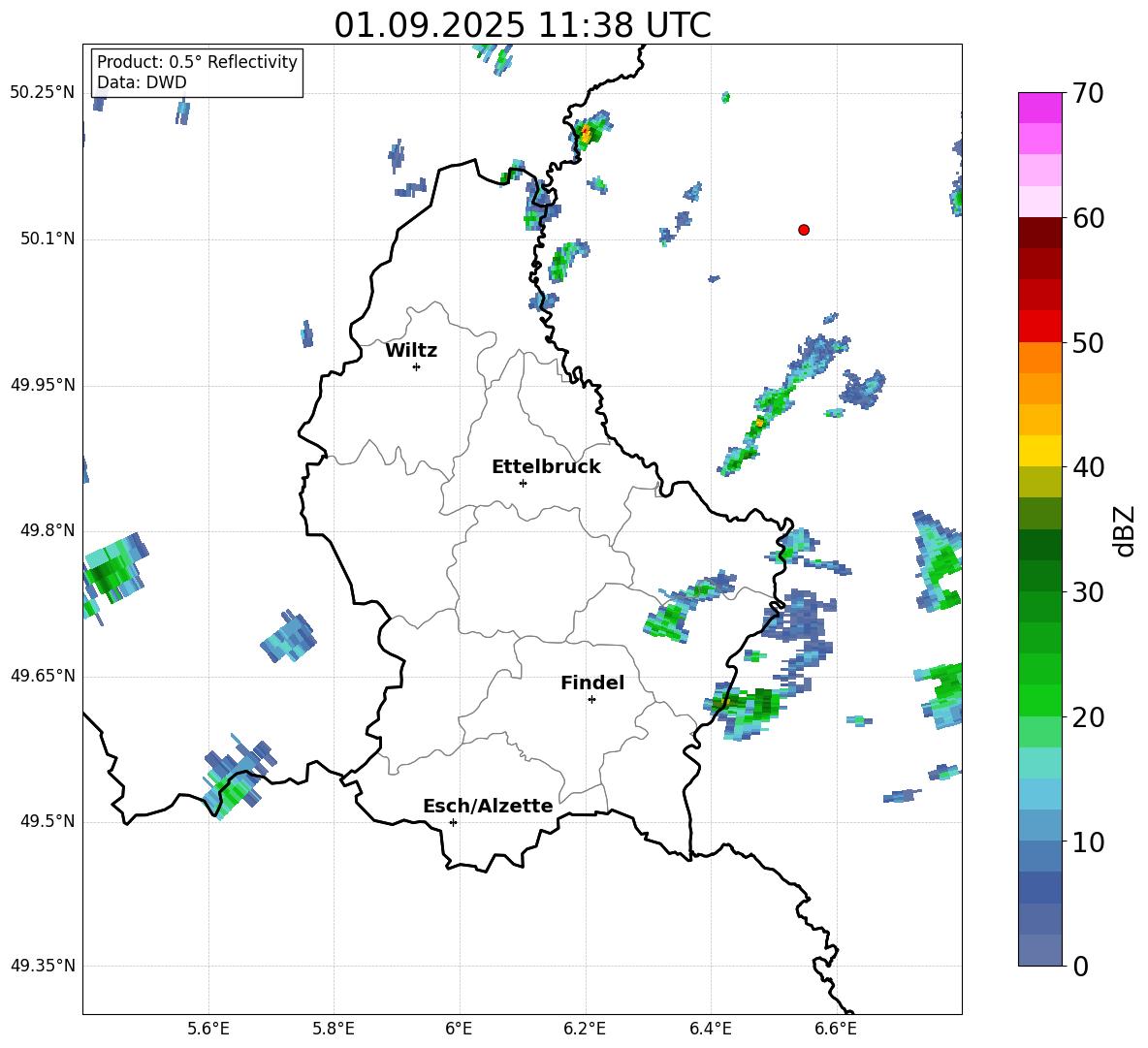Click the Product 0.5° Reflectivity info box
Image resolution: width=1148 pixels, height=1048 pixels.
(x=197, y=73)
